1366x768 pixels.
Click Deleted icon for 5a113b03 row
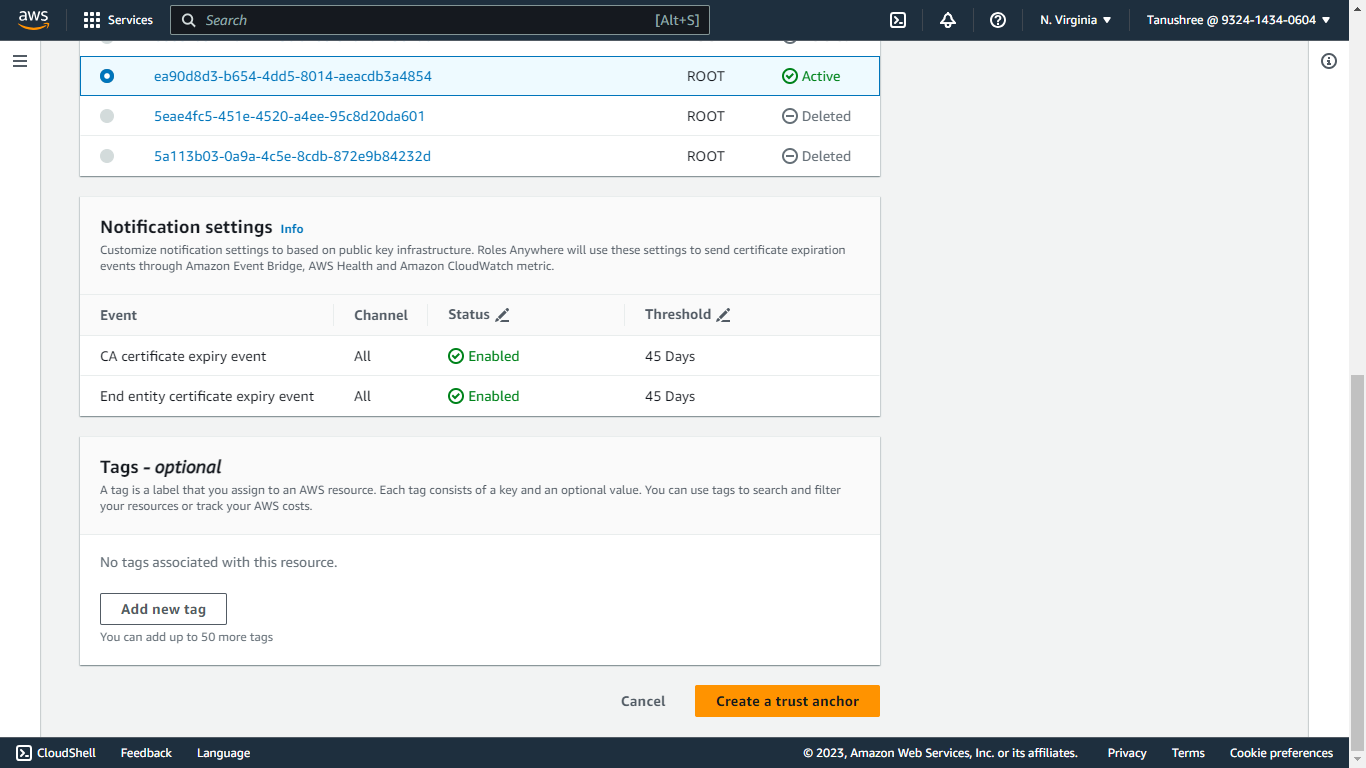pyautogui.click(x=790, y=156)
